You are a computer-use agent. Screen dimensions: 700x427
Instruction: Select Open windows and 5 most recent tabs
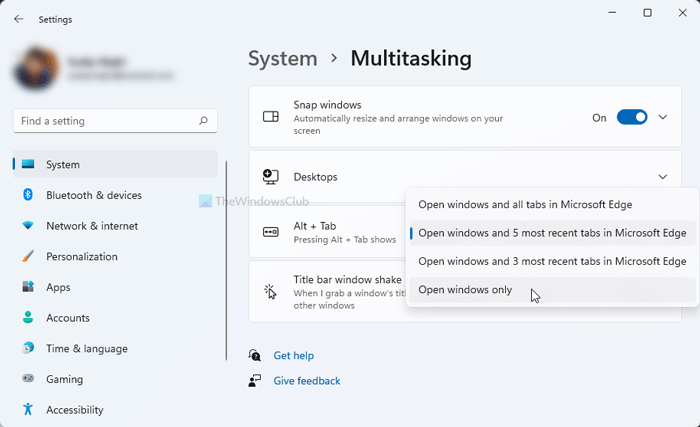[x=552, y=233]
